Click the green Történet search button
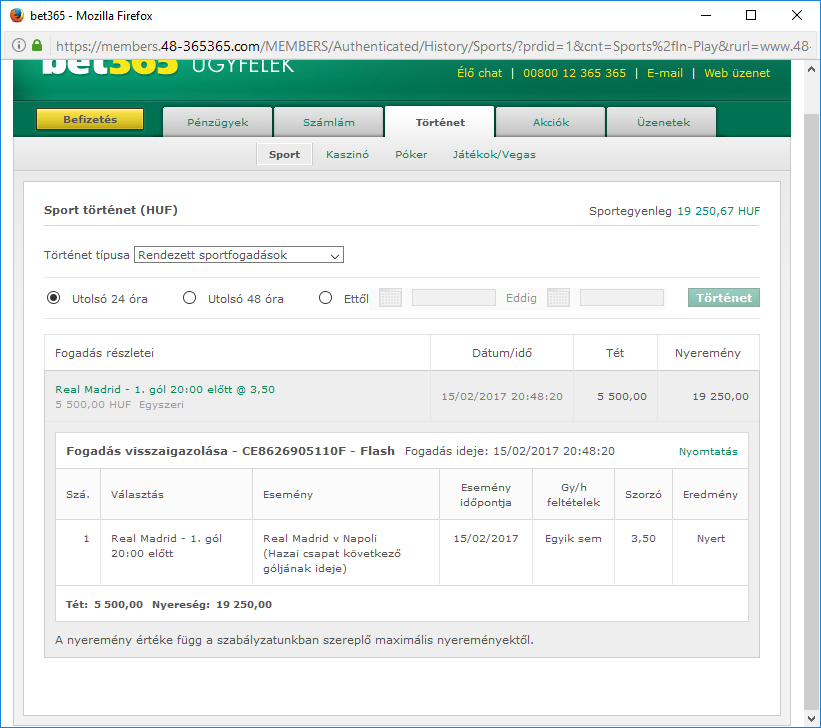This screenshot has height=728, width=821. 724,297
